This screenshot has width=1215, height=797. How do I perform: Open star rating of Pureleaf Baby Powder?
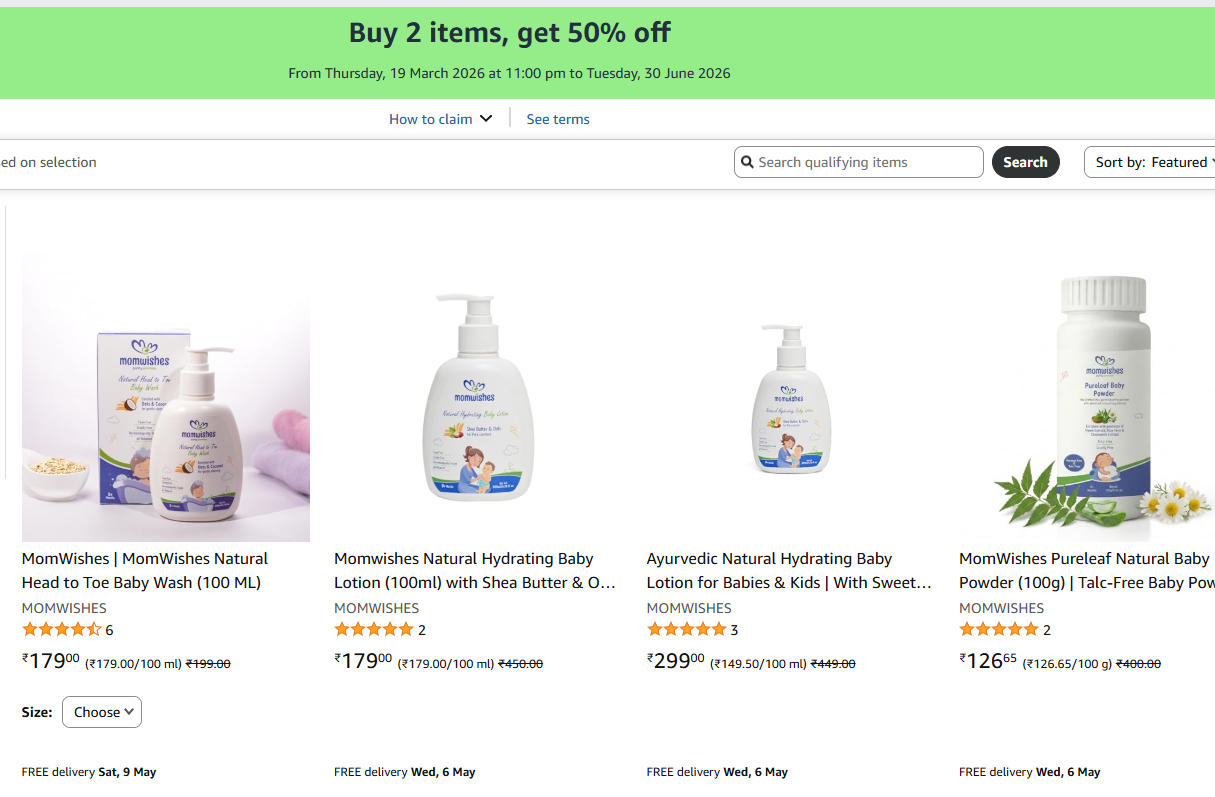point(999,630)
